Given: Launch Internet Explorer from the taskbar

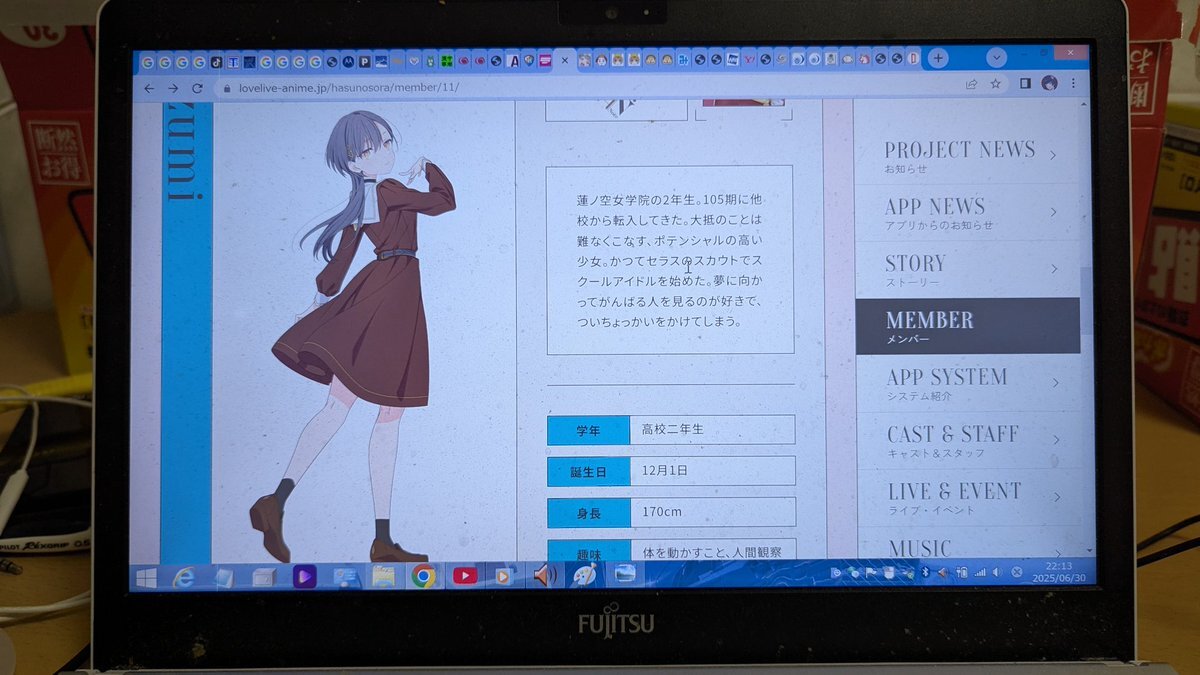Looking at the screenshot, I should coord(183,577).
